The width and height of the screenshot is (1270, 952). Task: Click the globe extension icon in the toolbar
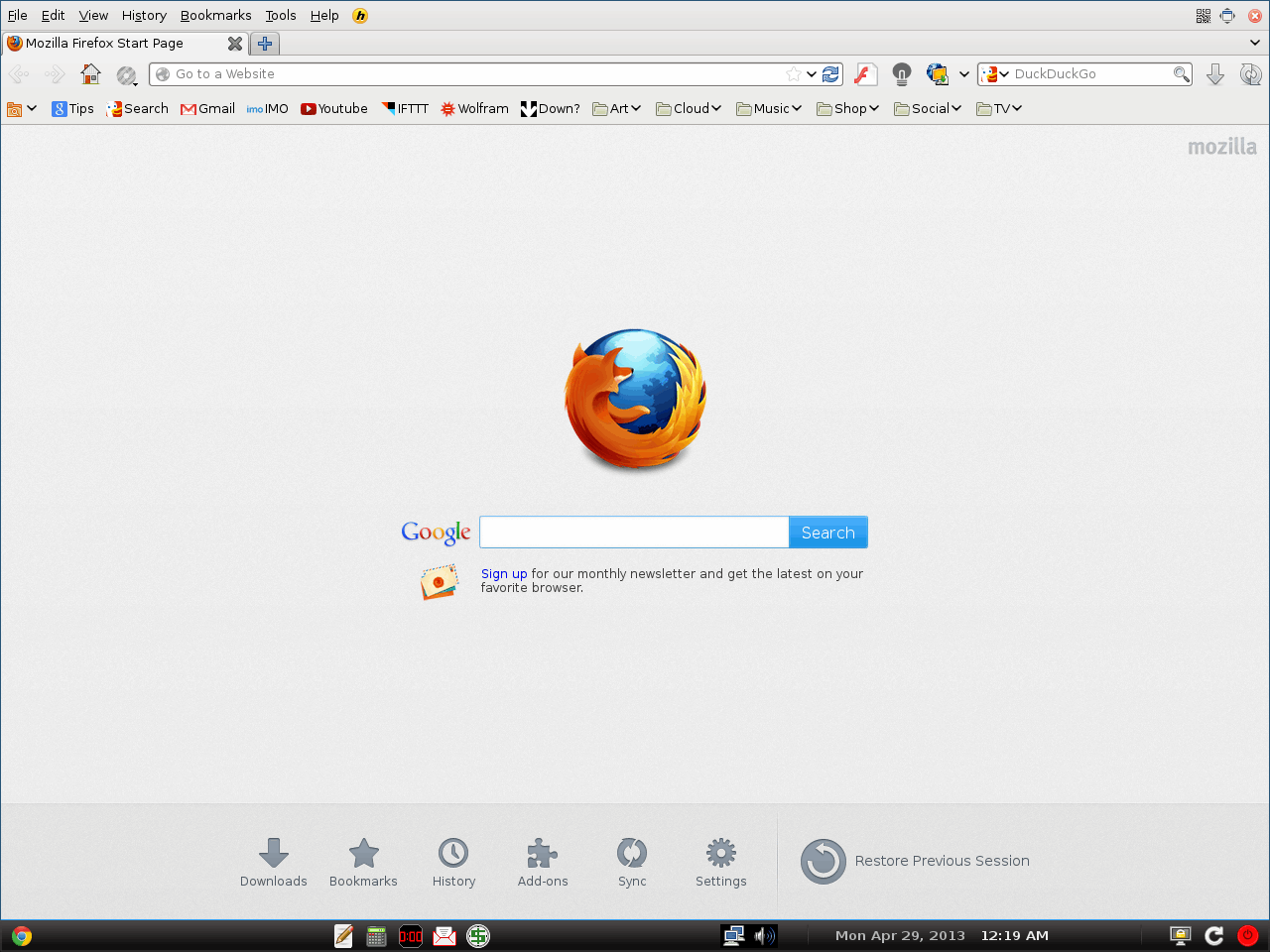(x=937, y=74)
